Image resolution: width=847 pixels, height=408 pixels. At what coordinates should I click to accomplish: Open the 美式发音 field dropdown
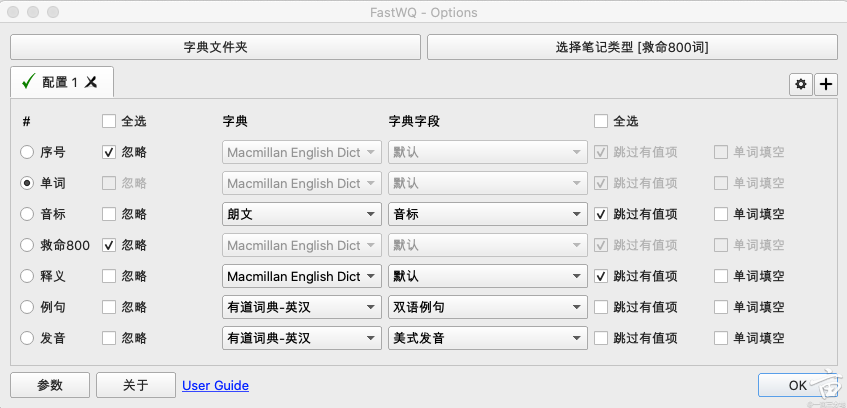486,338
